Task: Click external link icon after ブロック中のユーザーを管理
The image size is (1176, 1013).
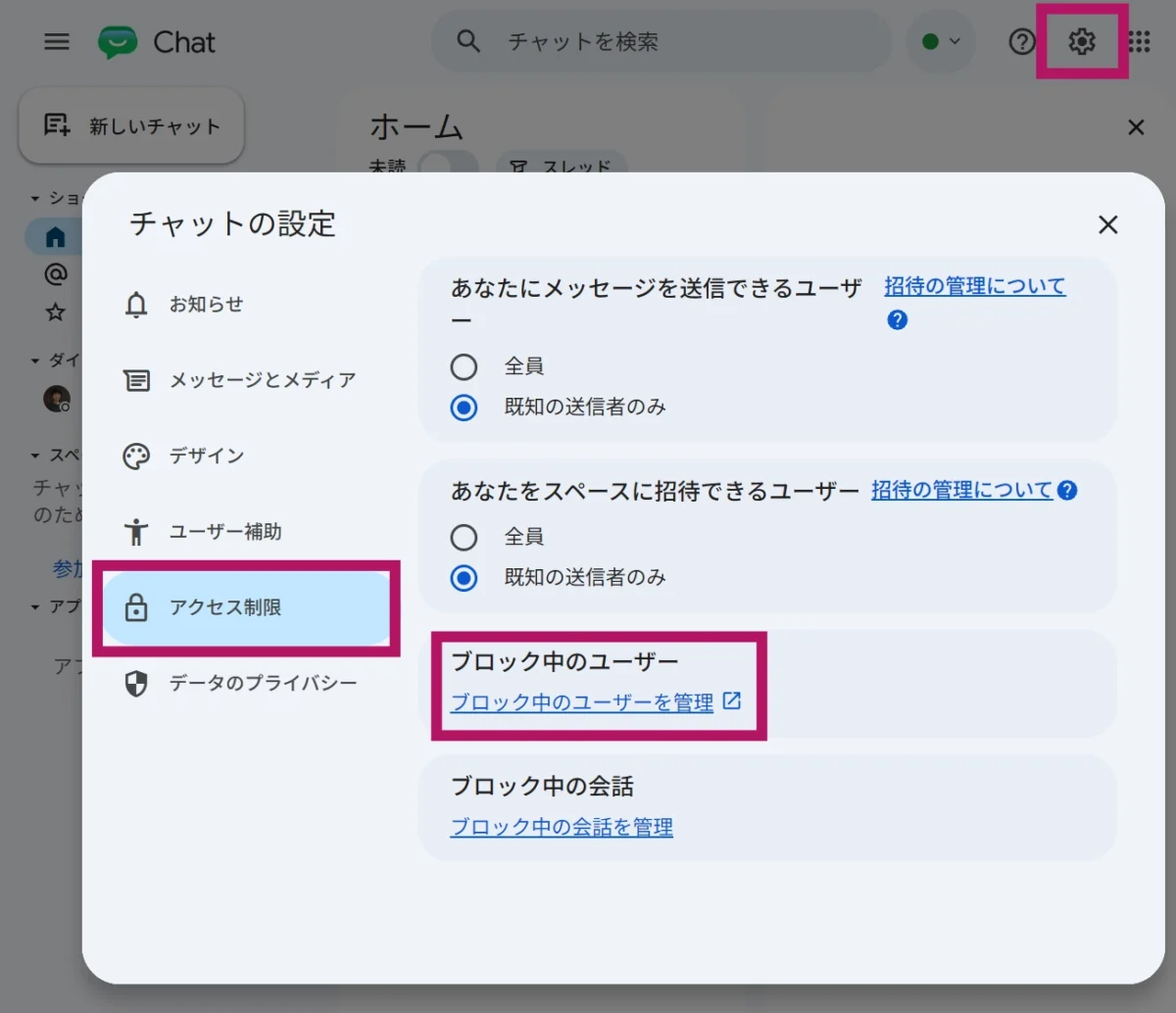Action: pyautogui.click(x=732, y=701)
